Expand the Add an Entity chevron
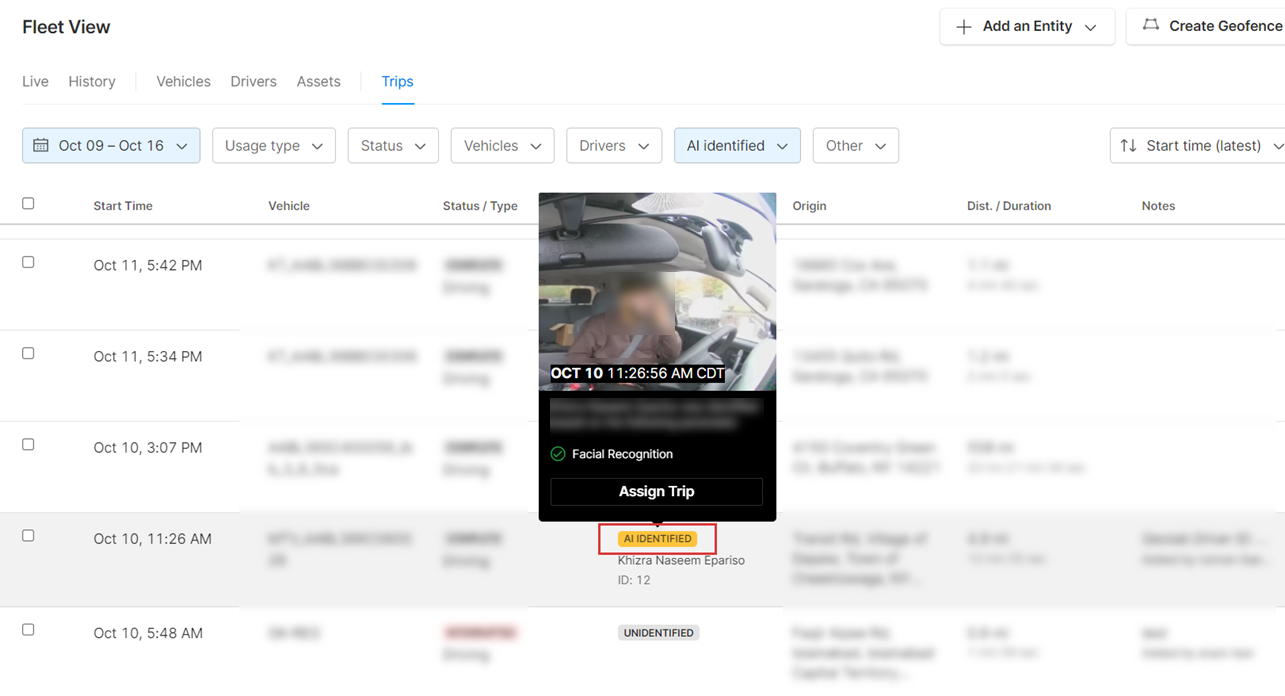This screenshot has width=1285, height=696. tap(1091, 27)
